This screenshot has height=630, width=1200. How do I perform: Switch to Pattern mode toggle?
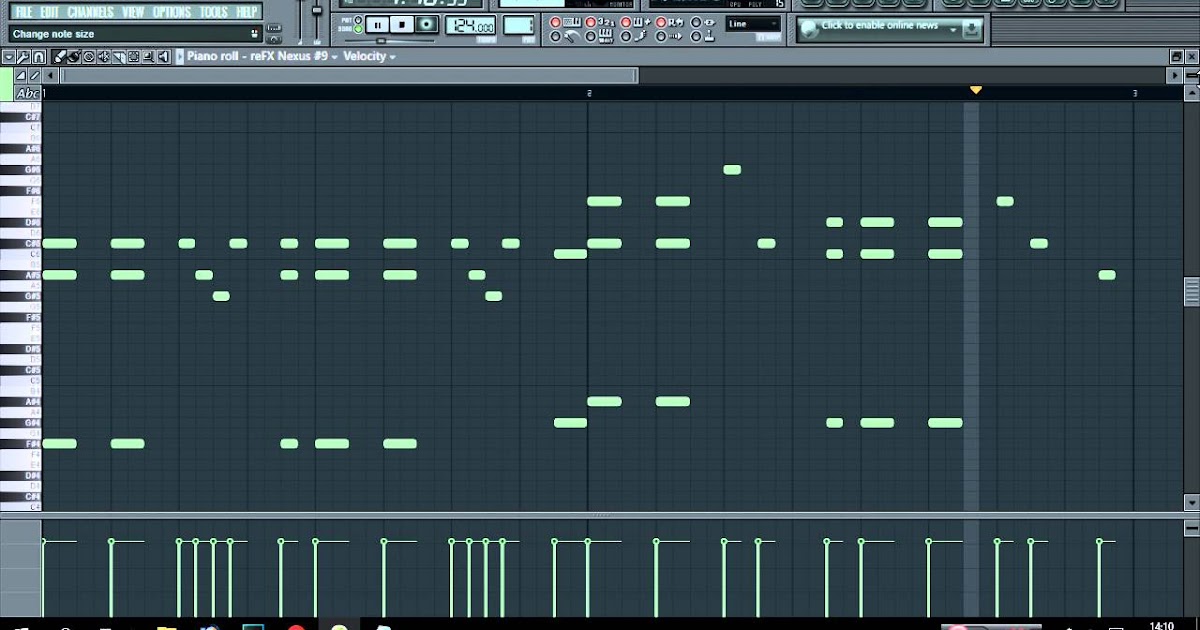(357, 19)
